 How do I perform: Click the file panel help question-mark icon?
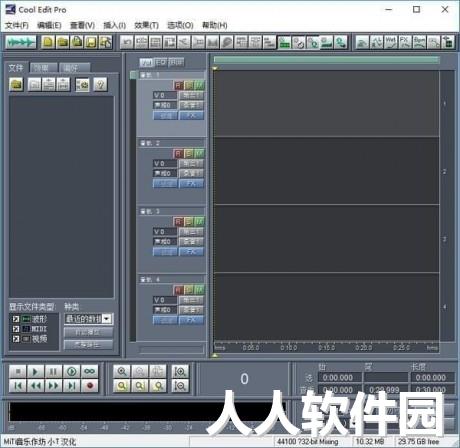[100, 85]
